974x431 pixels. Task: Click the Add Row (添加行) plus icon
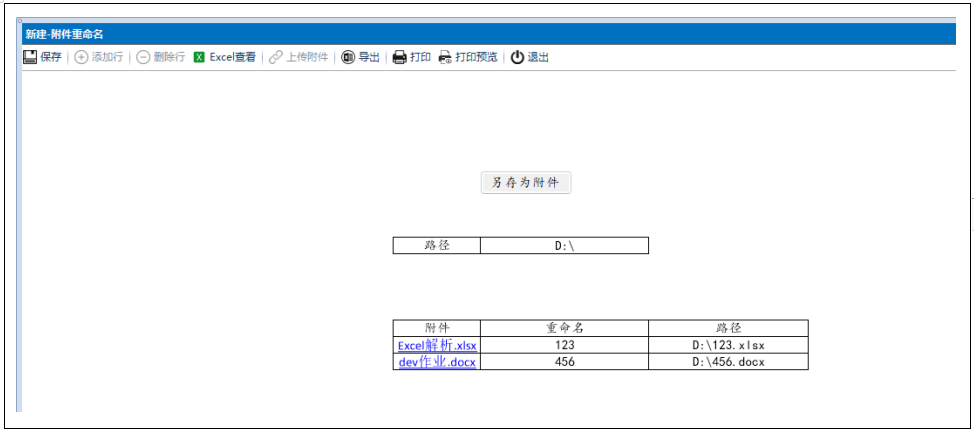(x=82, y=57)
